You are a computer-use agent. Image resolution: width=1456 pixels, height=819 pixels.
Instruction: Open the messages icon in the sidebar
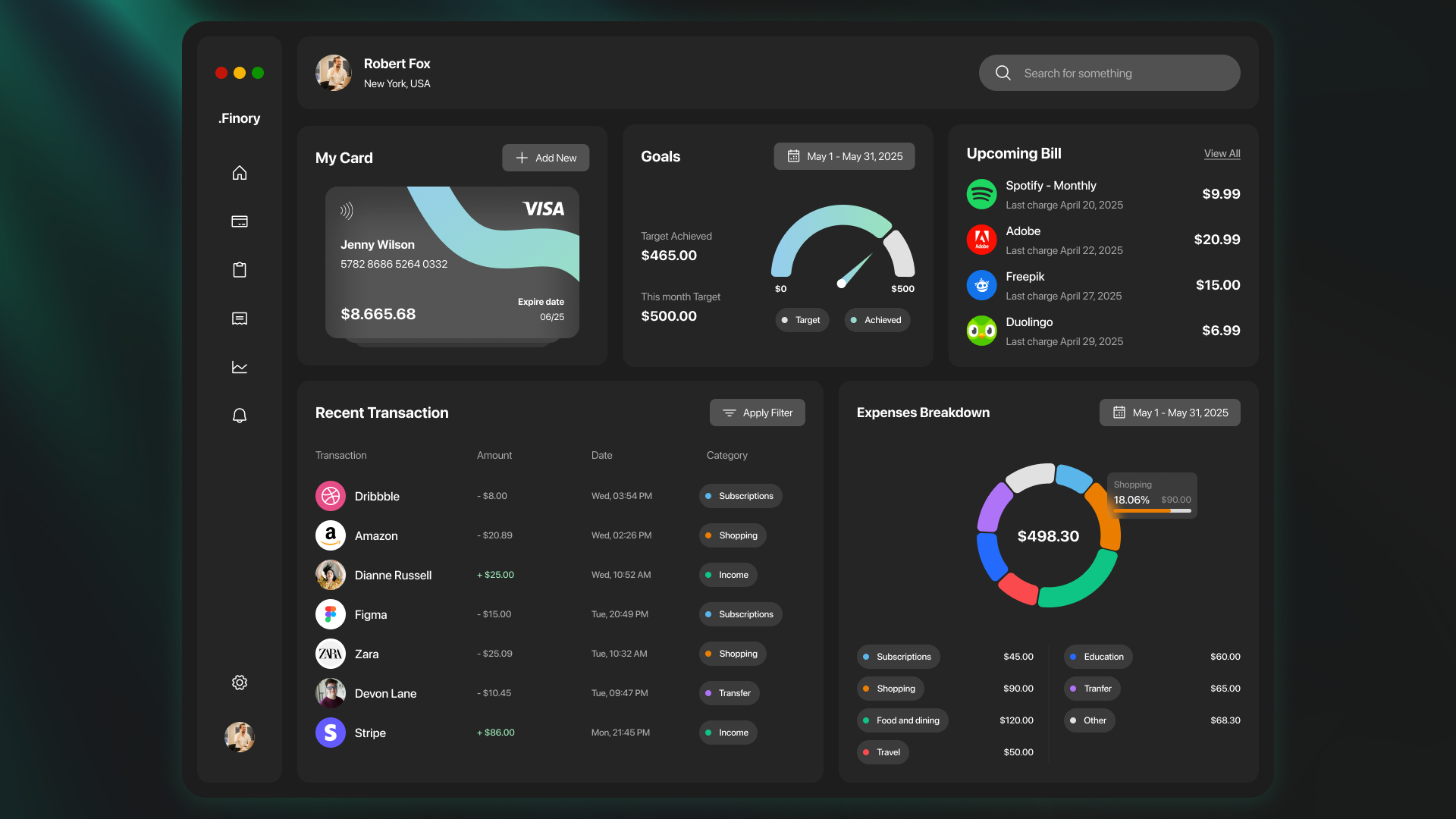pos(240,318)
